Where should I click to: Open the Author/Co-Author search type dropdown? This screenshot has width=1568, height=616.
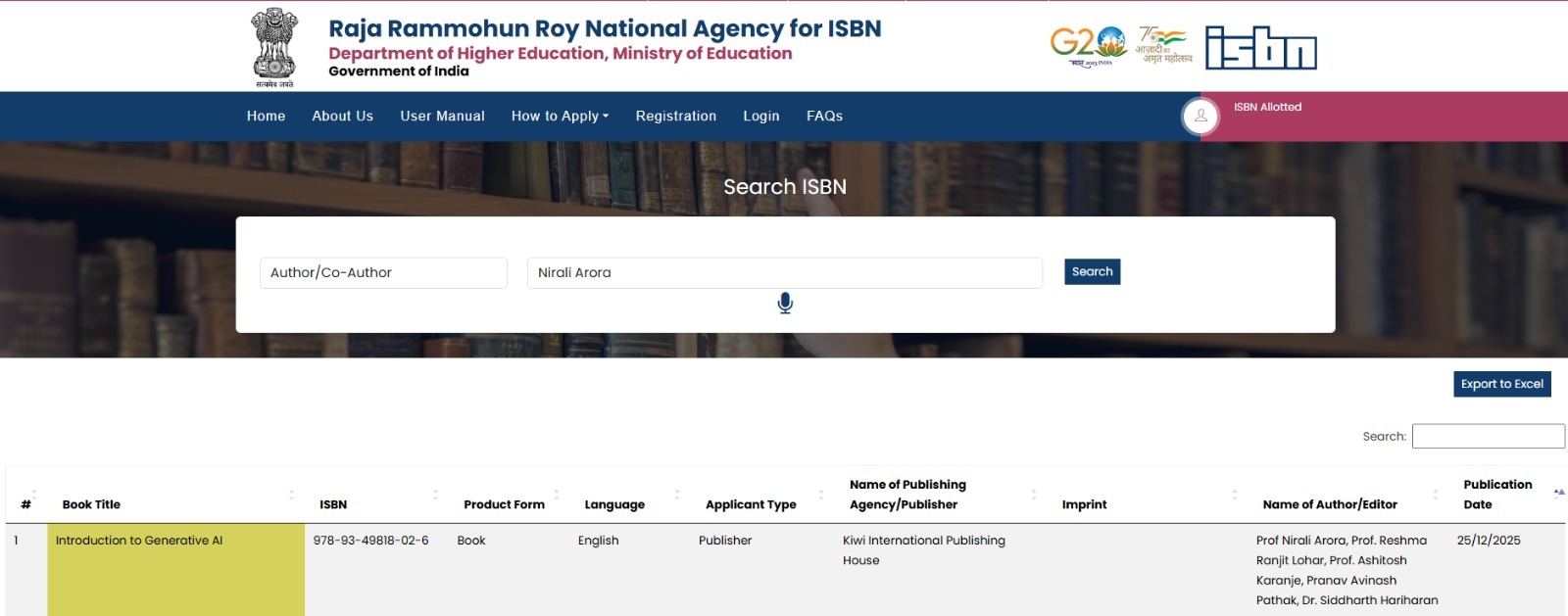pyautogui.click(x=383, y=273)
